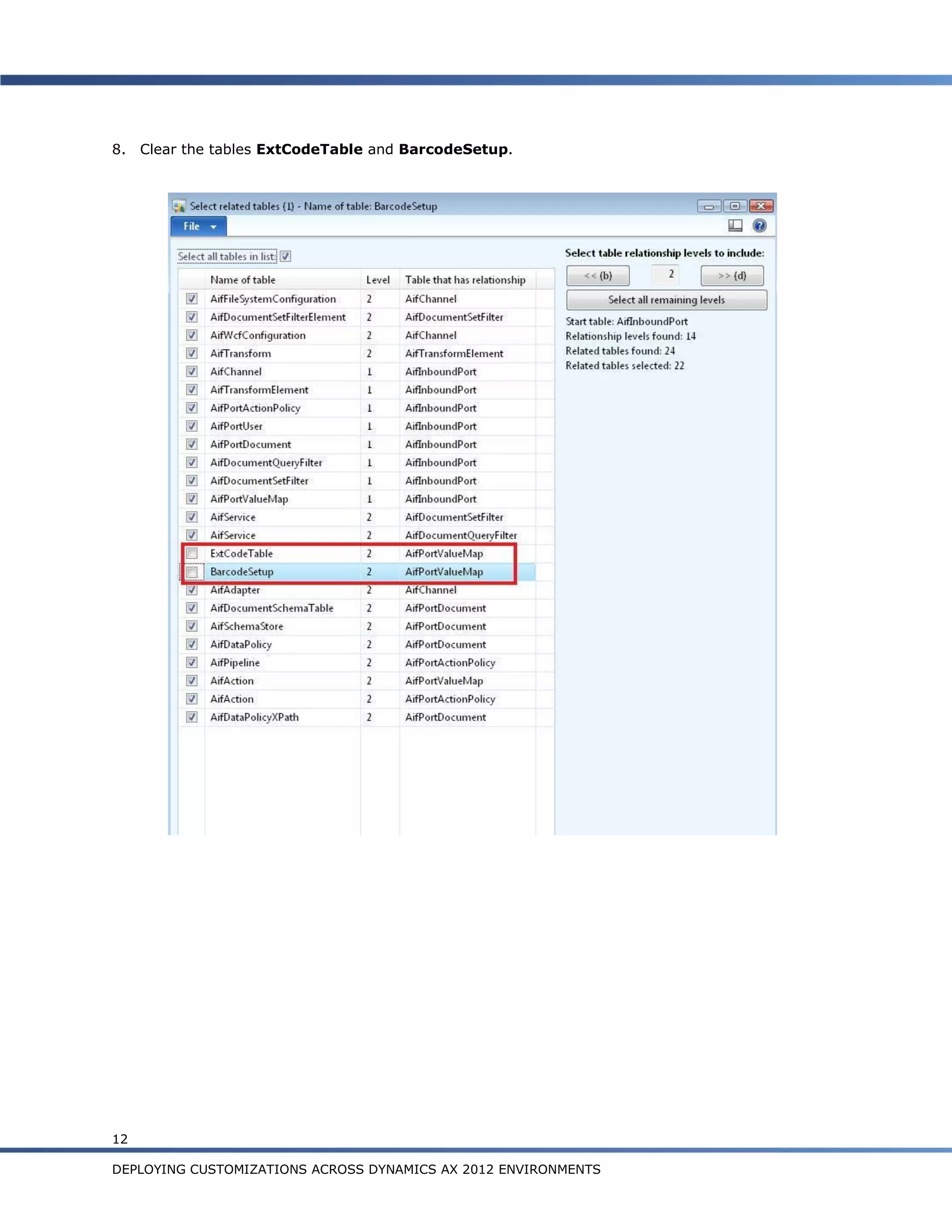Image resolution: width=952 pixels, height=1232 pixels.
Task: Click AifTransformElement in the relationship column
Action: (x=455, y=354)
